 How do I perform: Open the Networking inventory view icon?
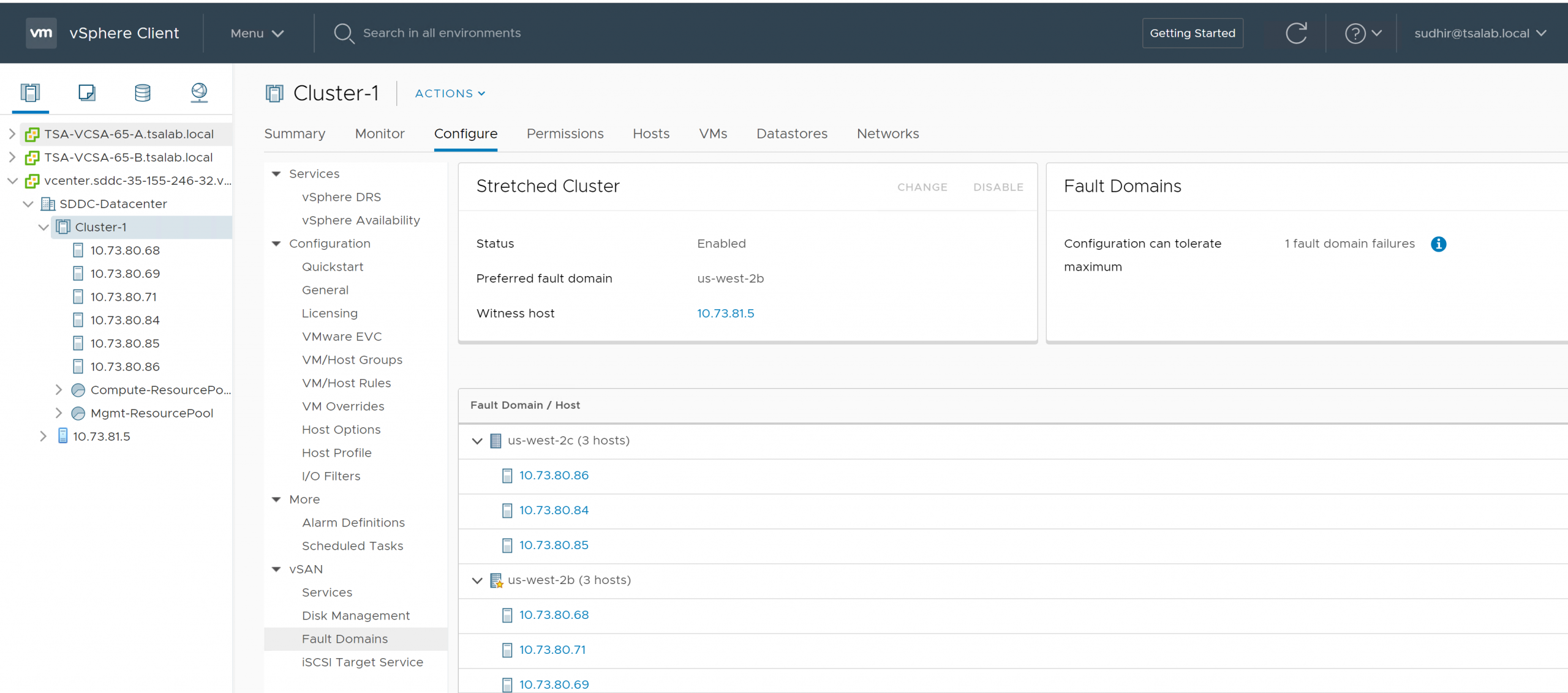(x=199, y=92)
